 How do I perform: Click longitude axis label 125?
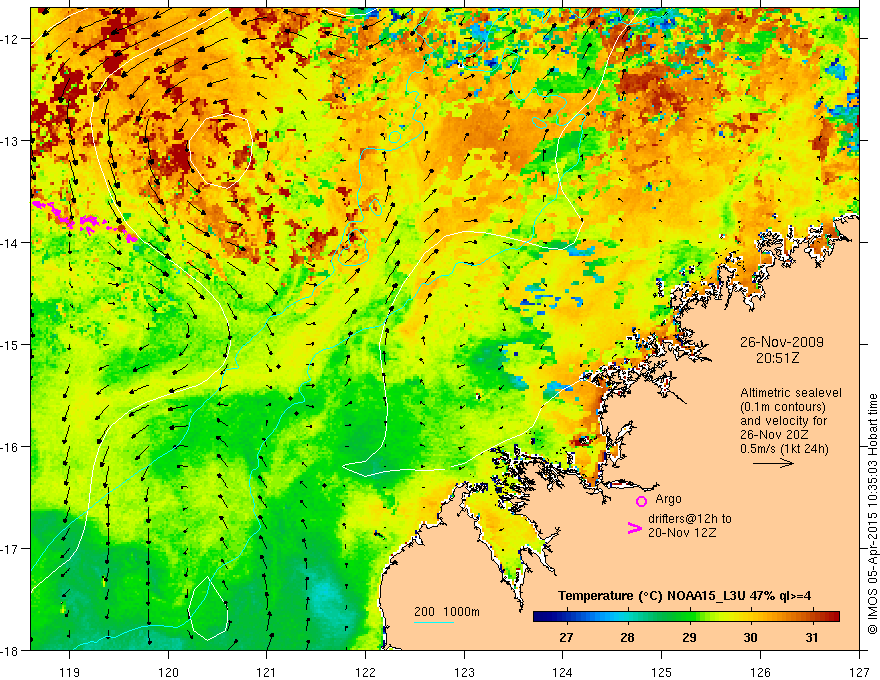(662, 672)
